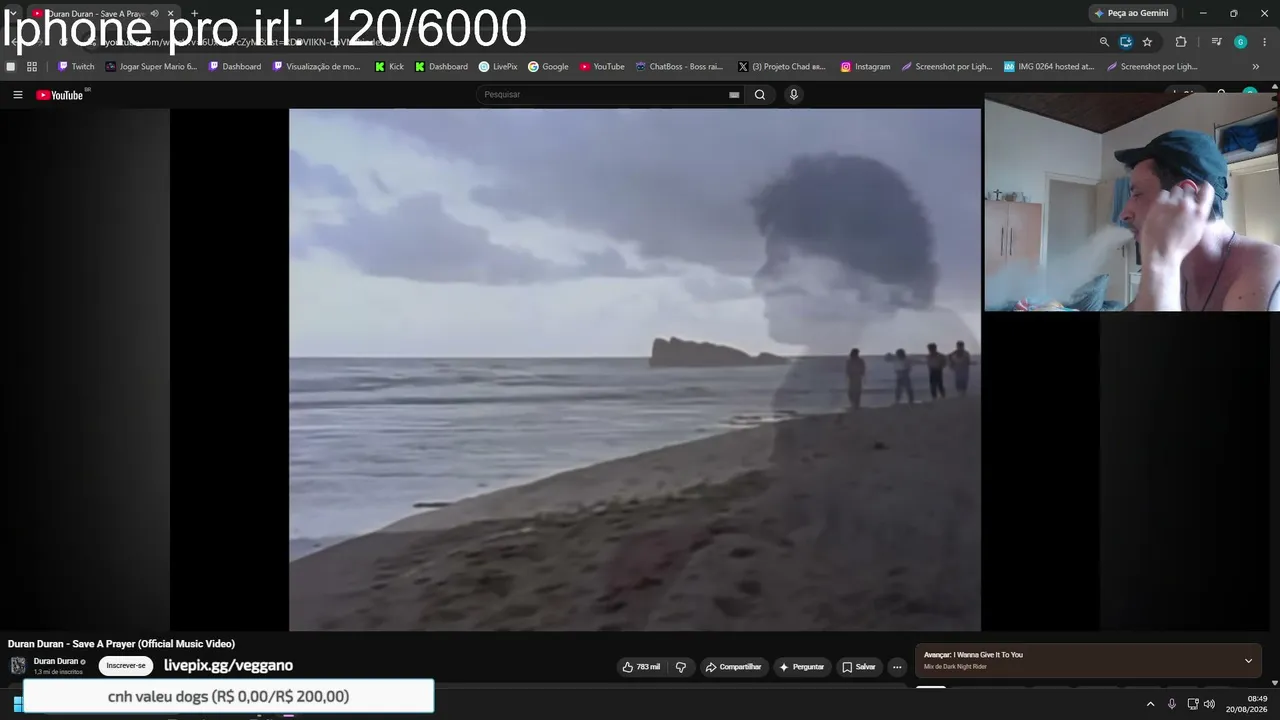Mute the Duran Duran tab audio

[154, 13]
